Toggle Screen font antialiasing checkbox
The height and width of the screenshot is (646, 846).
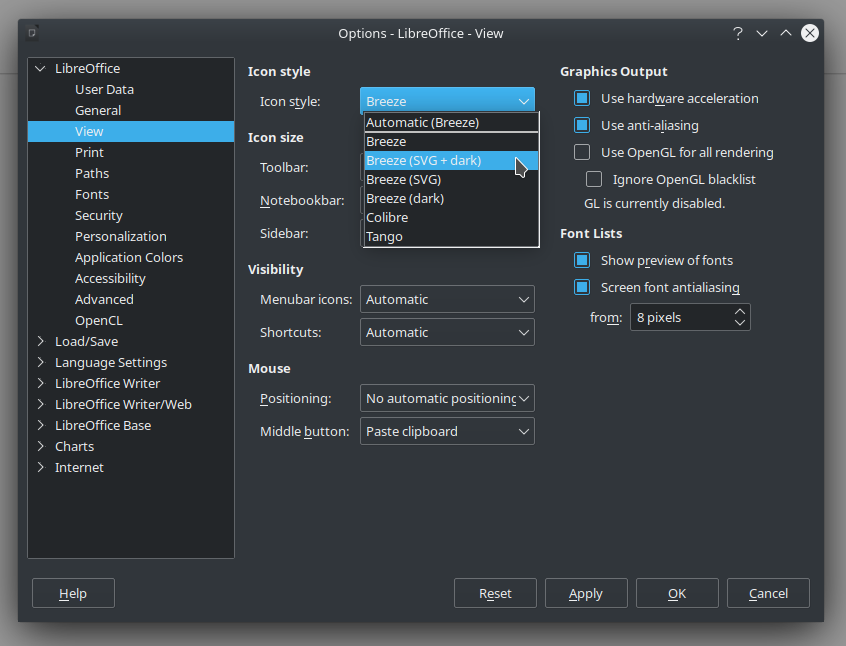582,287
